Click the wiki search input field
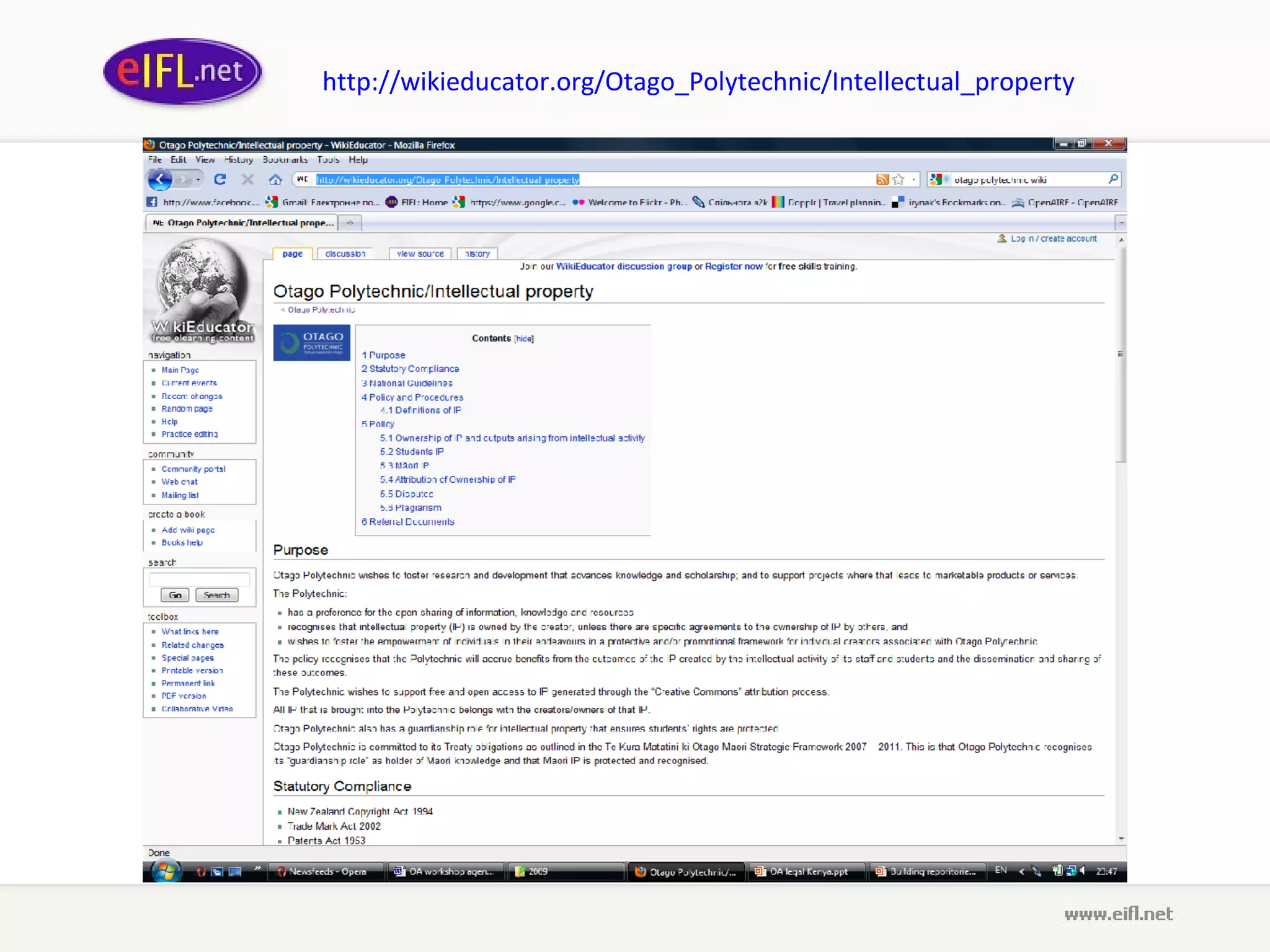Image resolution: width=1270 pixels, height=952 pixels. 200,580
